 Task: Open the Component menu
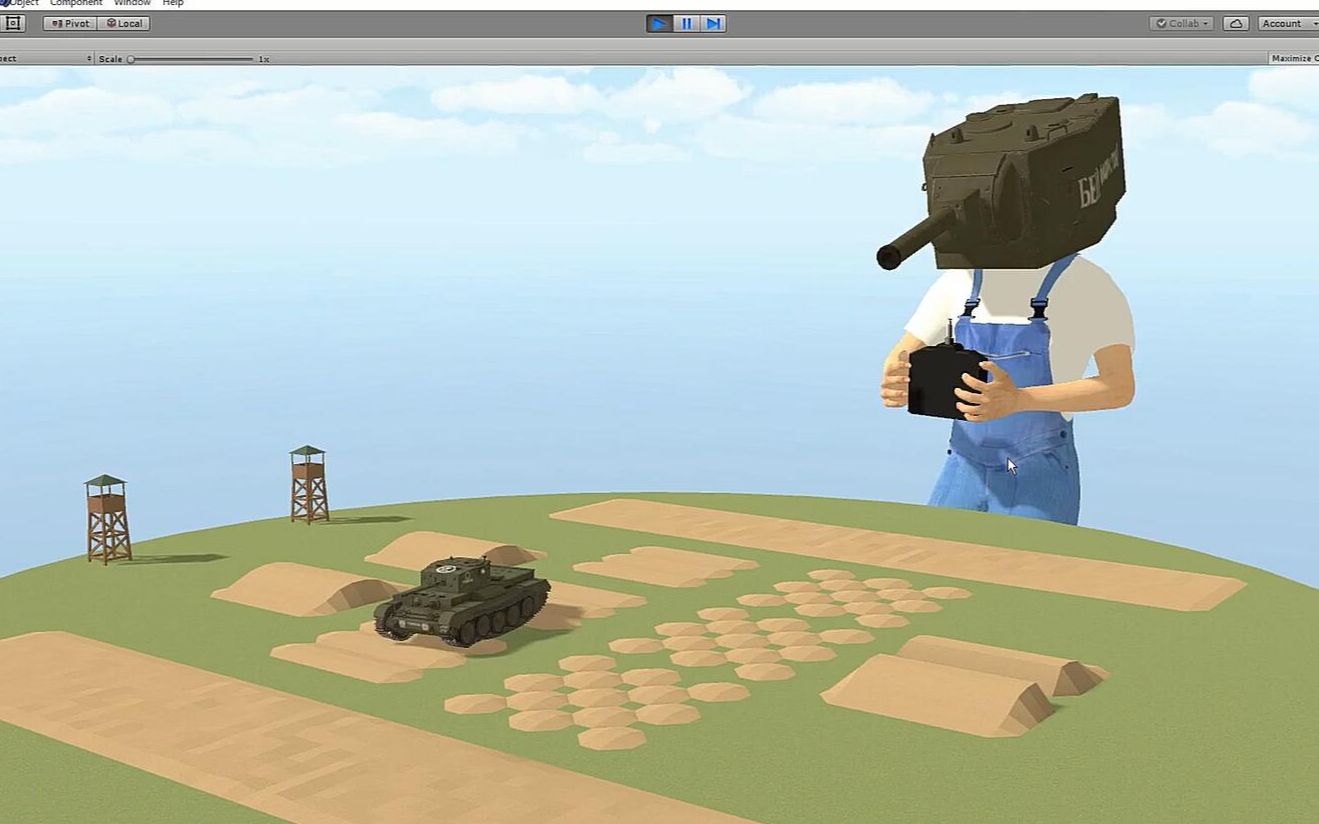(76, 3)
